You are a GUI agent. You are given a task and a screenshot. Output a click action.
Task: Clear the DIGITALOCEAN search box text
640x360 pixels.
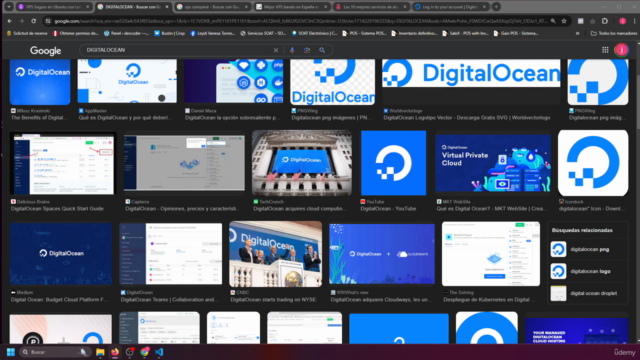(276, 50)
